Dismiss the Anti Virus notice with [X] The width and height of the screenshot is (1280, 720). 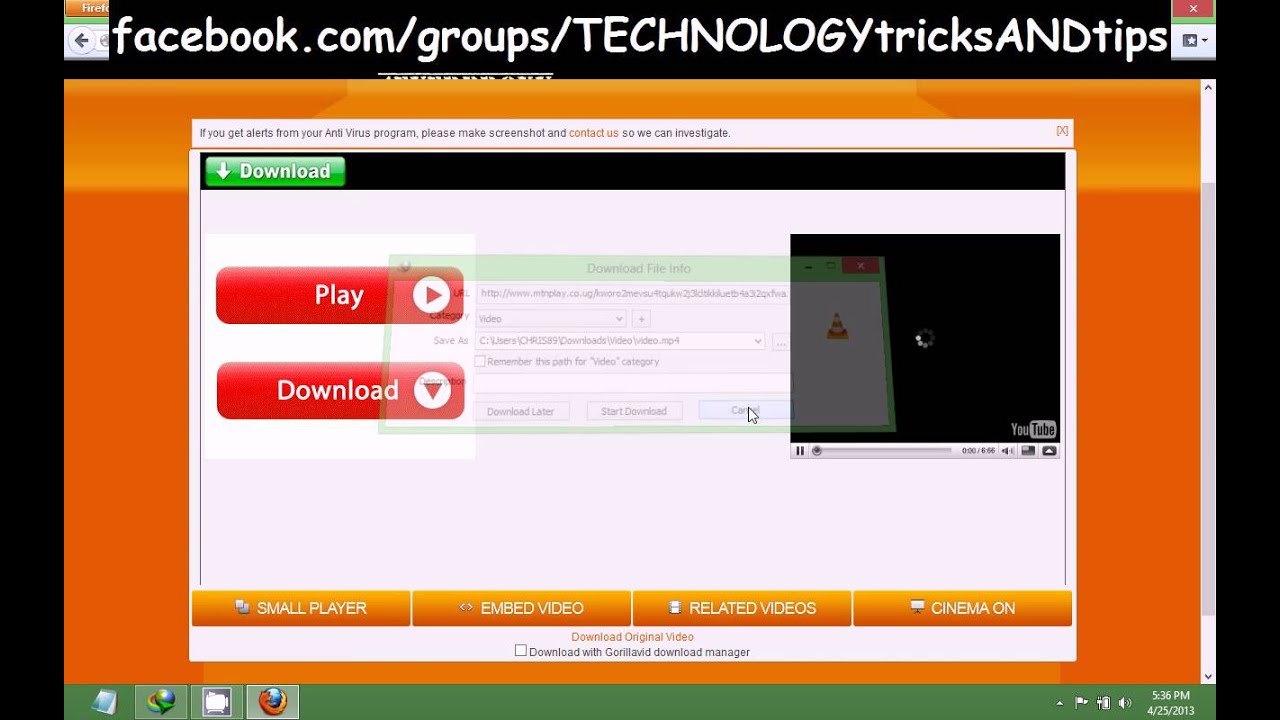(1062, 131)
